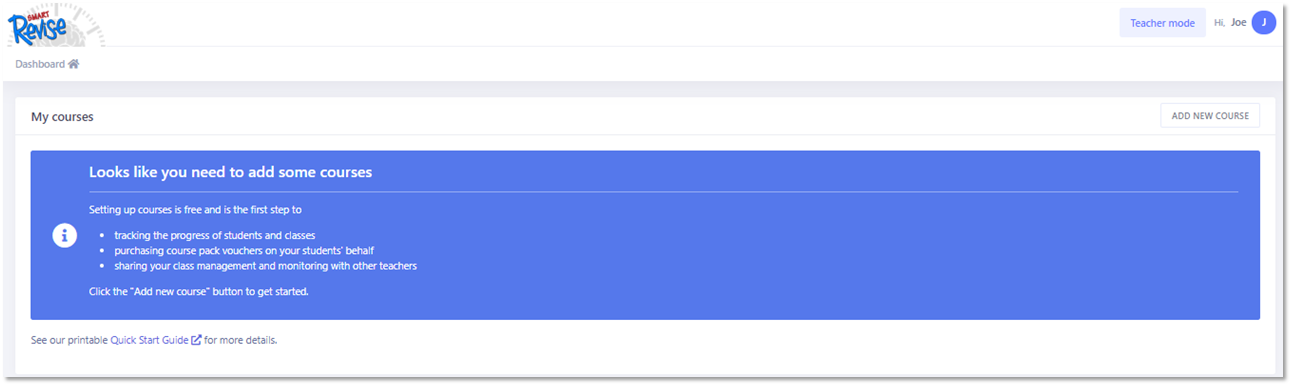The image size is (1292, 386).
Task: Toggle Teacher mode
Action: (1162, 23)
